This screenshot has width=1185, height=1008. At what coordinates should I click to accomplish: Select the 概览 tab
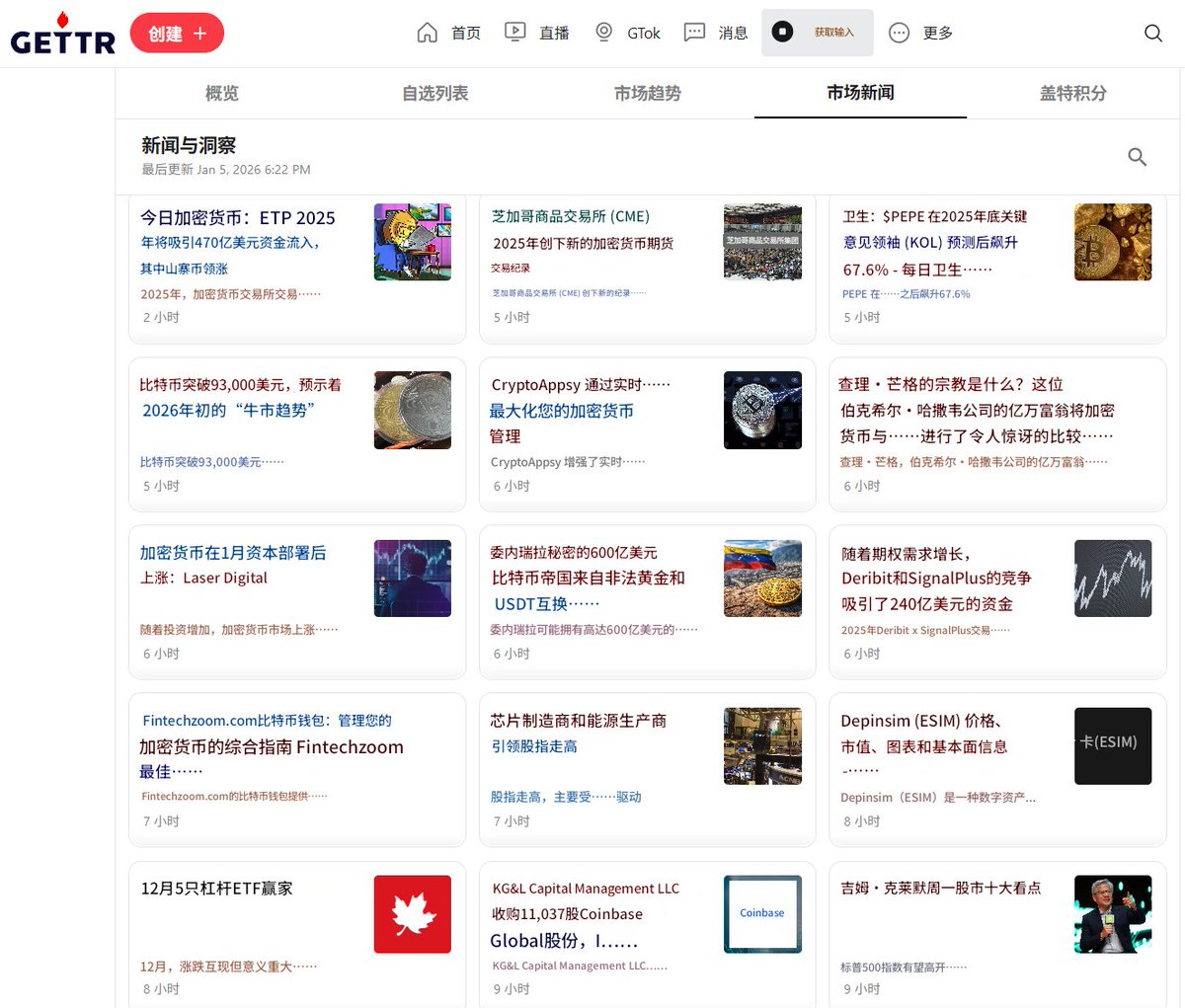coord(222,94)
